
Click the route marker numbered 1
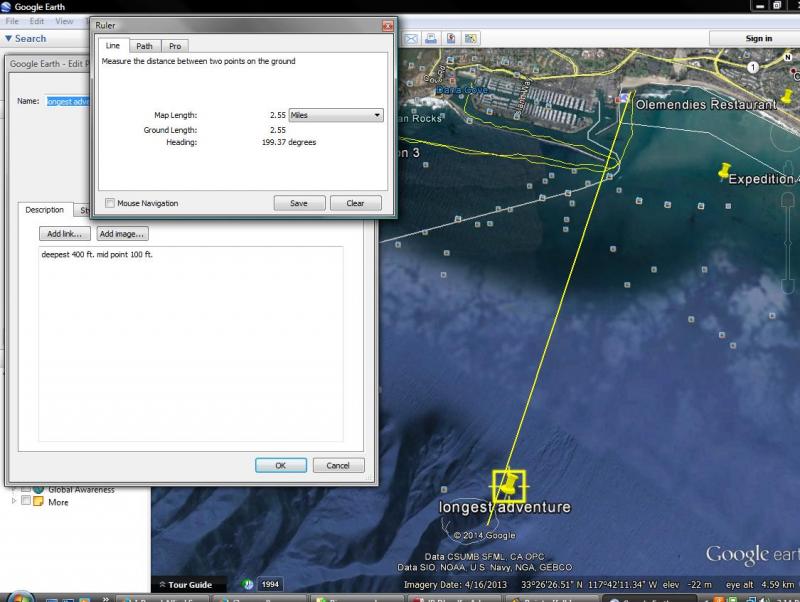[x=753, y=67]
